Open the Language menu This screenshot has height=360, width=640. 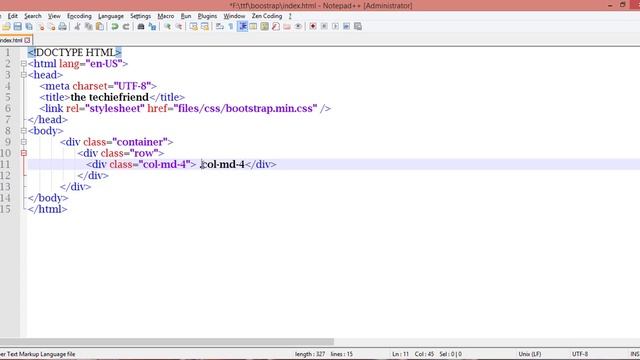coord(111,16)
